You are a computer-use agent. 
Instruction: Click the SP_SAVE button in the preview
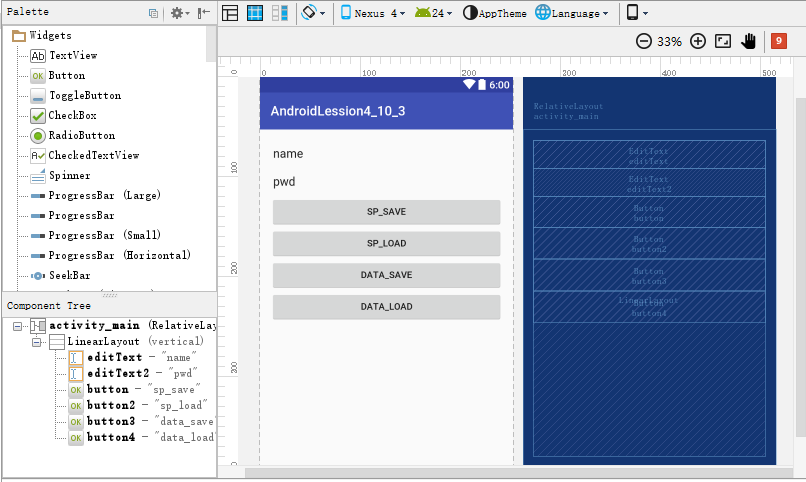tap(387, 212)
